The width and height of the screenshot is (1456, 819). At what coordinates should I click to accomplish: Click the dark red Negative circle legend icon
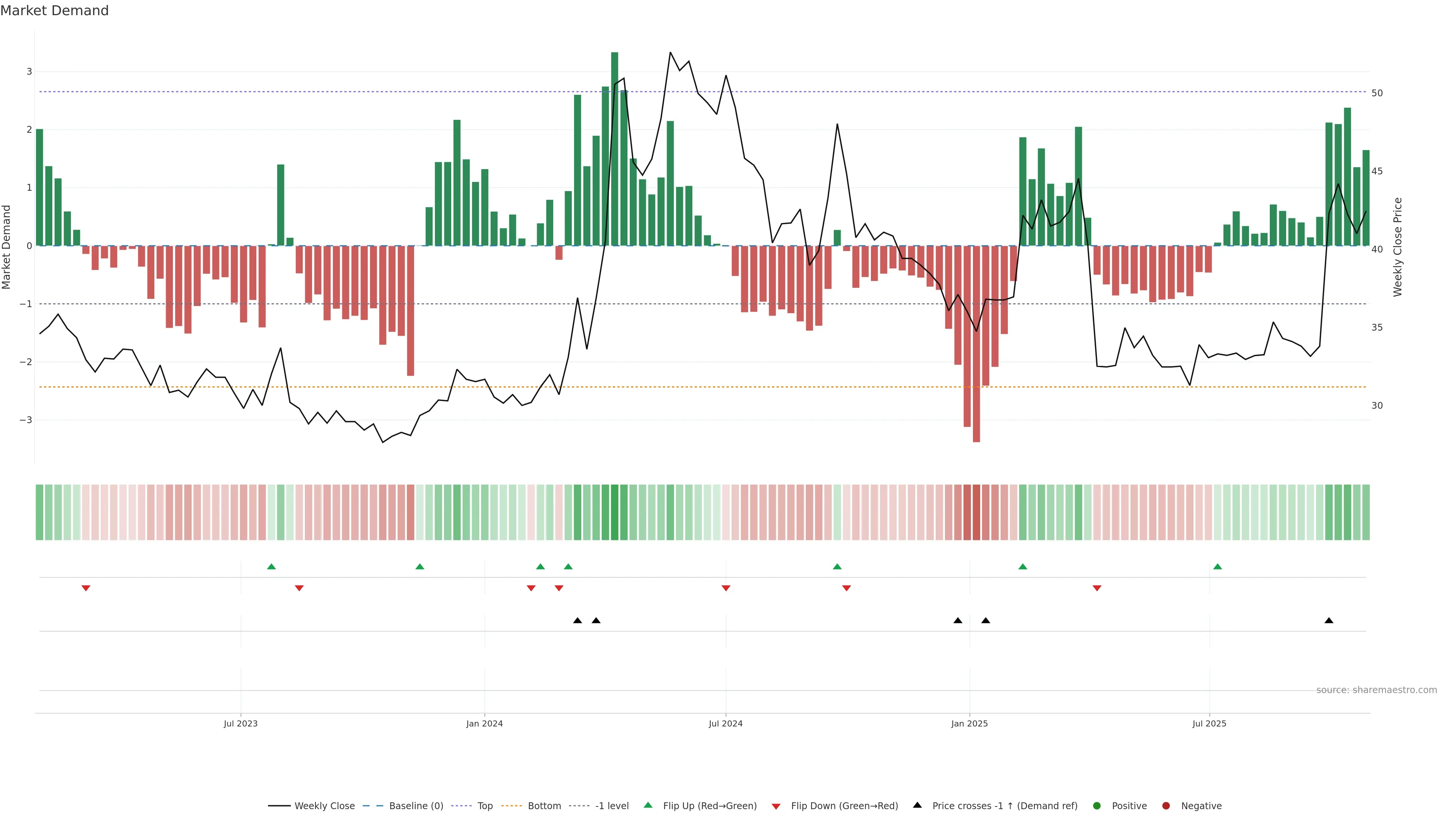(x=1166, y=805)
